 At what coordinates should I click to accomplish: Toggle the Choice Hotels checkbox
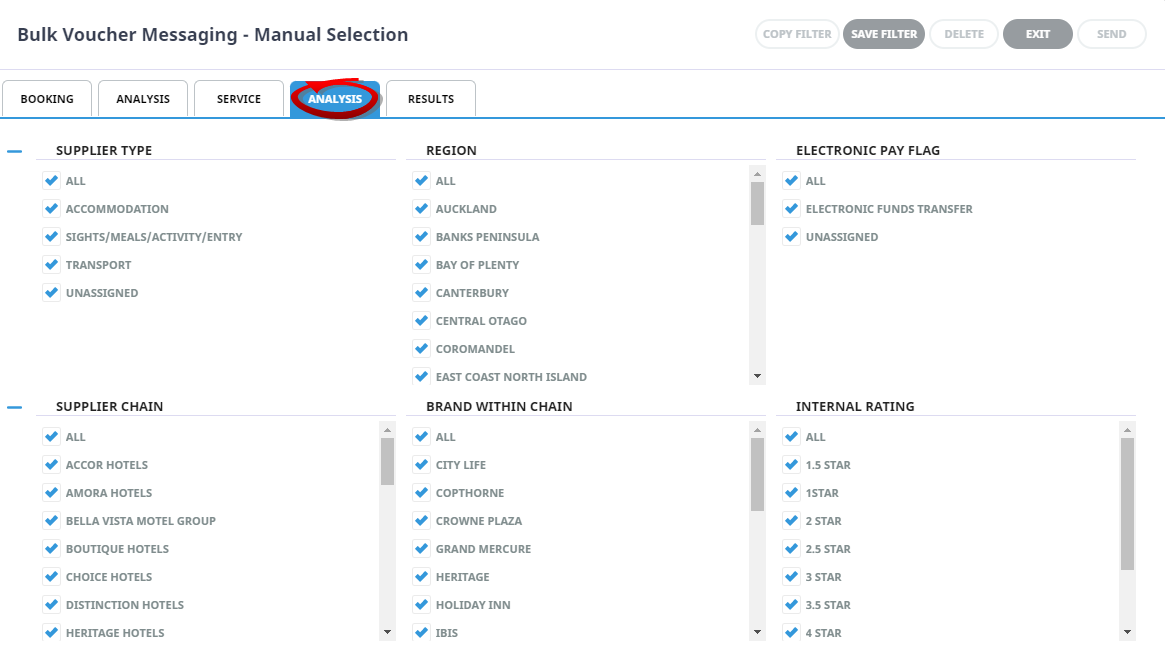(x=51, y=577)
